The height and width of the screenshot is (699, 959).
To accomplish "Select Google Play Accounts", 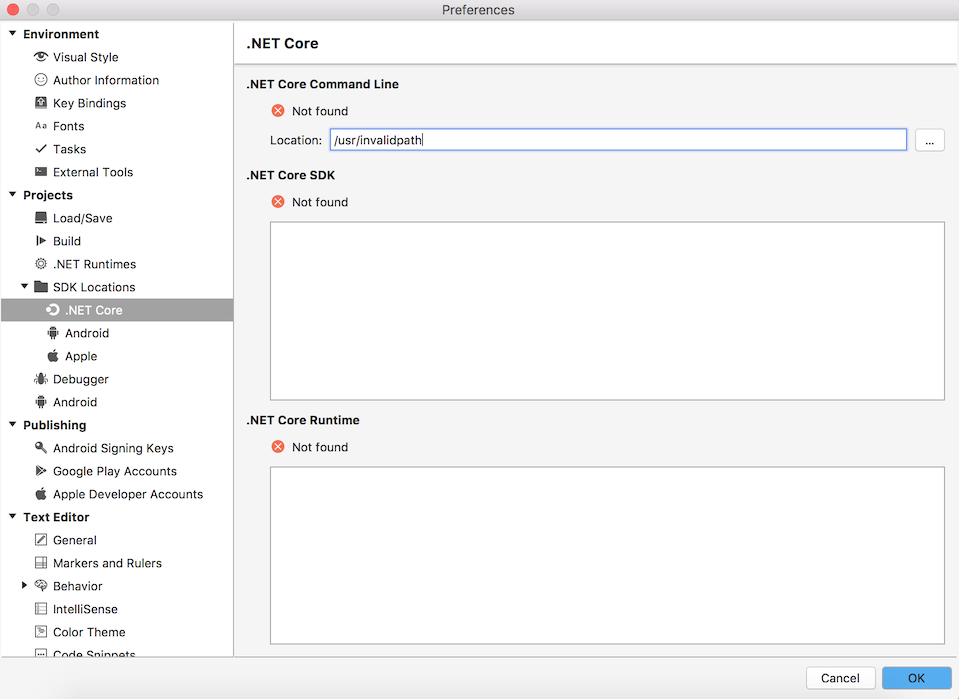I will (114, 472).
